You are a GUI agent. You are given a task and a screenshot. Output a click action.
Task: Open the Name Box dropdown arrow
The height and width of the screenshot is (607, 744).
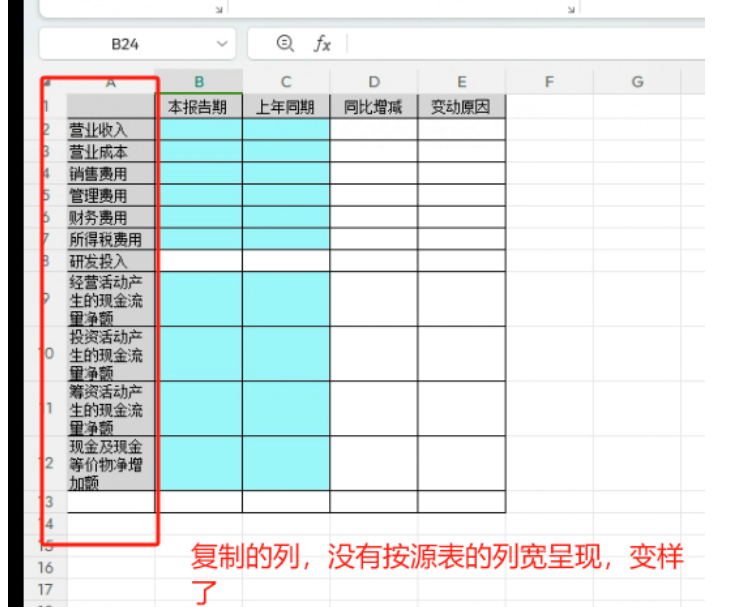point(222,44)
